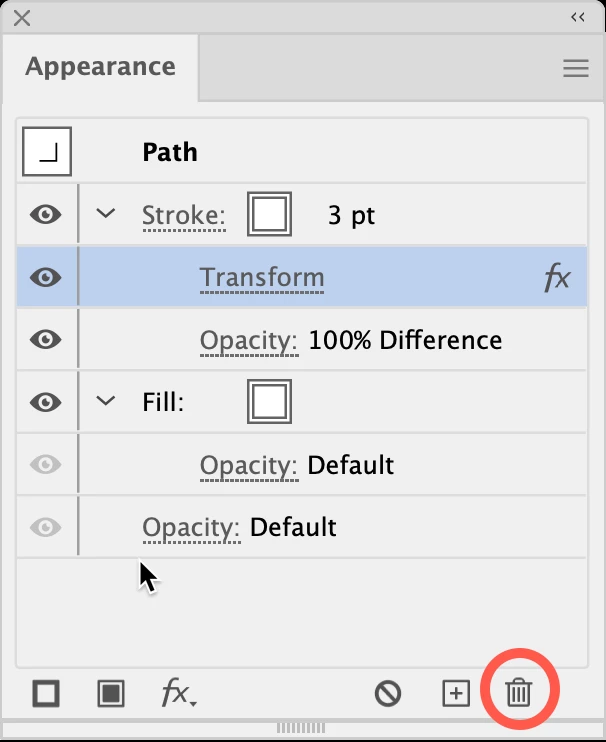
Task: Hide the Fill attribute with eye icon
Action: coord(45,402)
